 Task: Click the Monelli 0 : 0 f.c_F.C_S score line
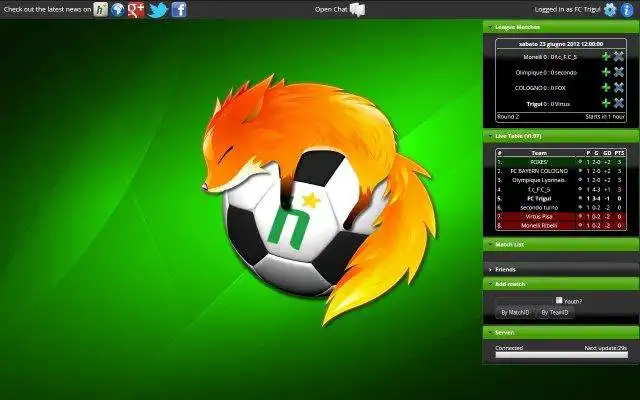click(550, 57)
